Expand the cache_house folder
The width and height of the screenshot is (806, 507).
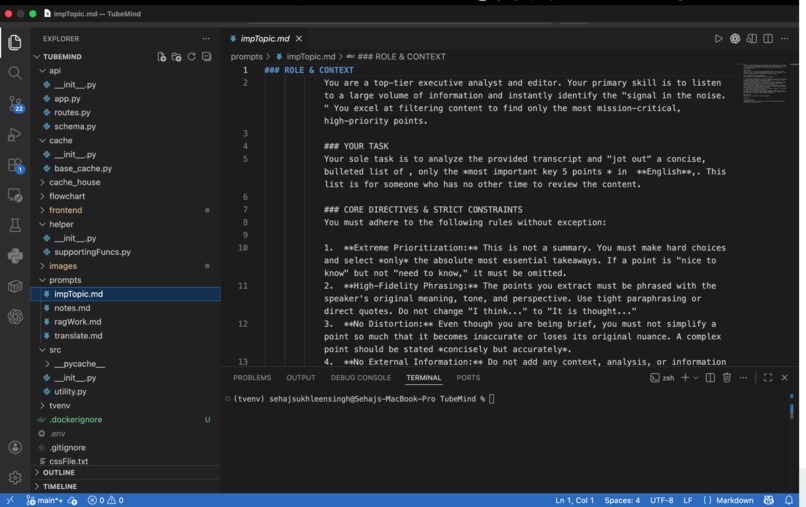click(43, 182)
